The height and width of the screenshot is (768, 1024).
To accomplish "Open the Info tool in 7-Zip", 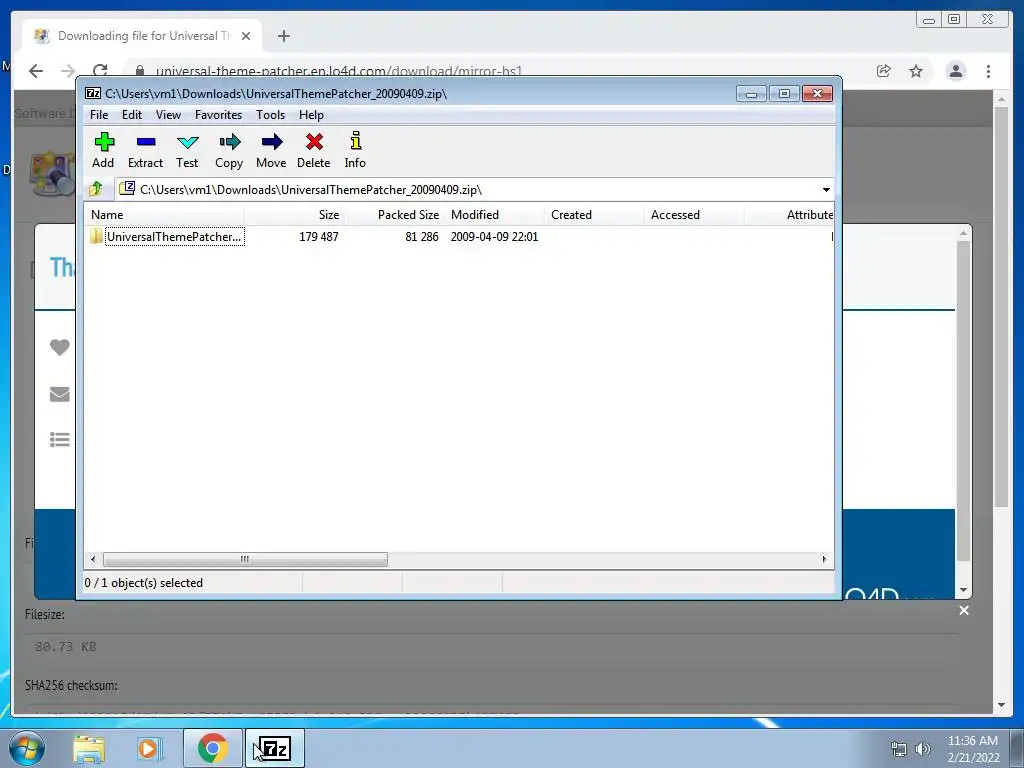I will click(355, 150).
